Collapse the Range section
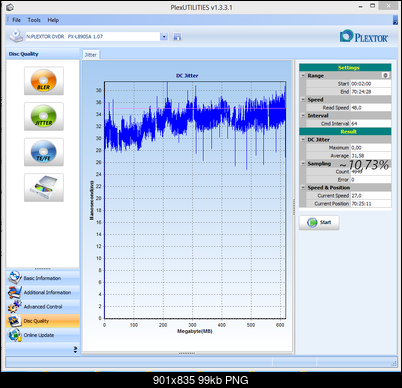 pyautogui.click(x=303, y=76)
